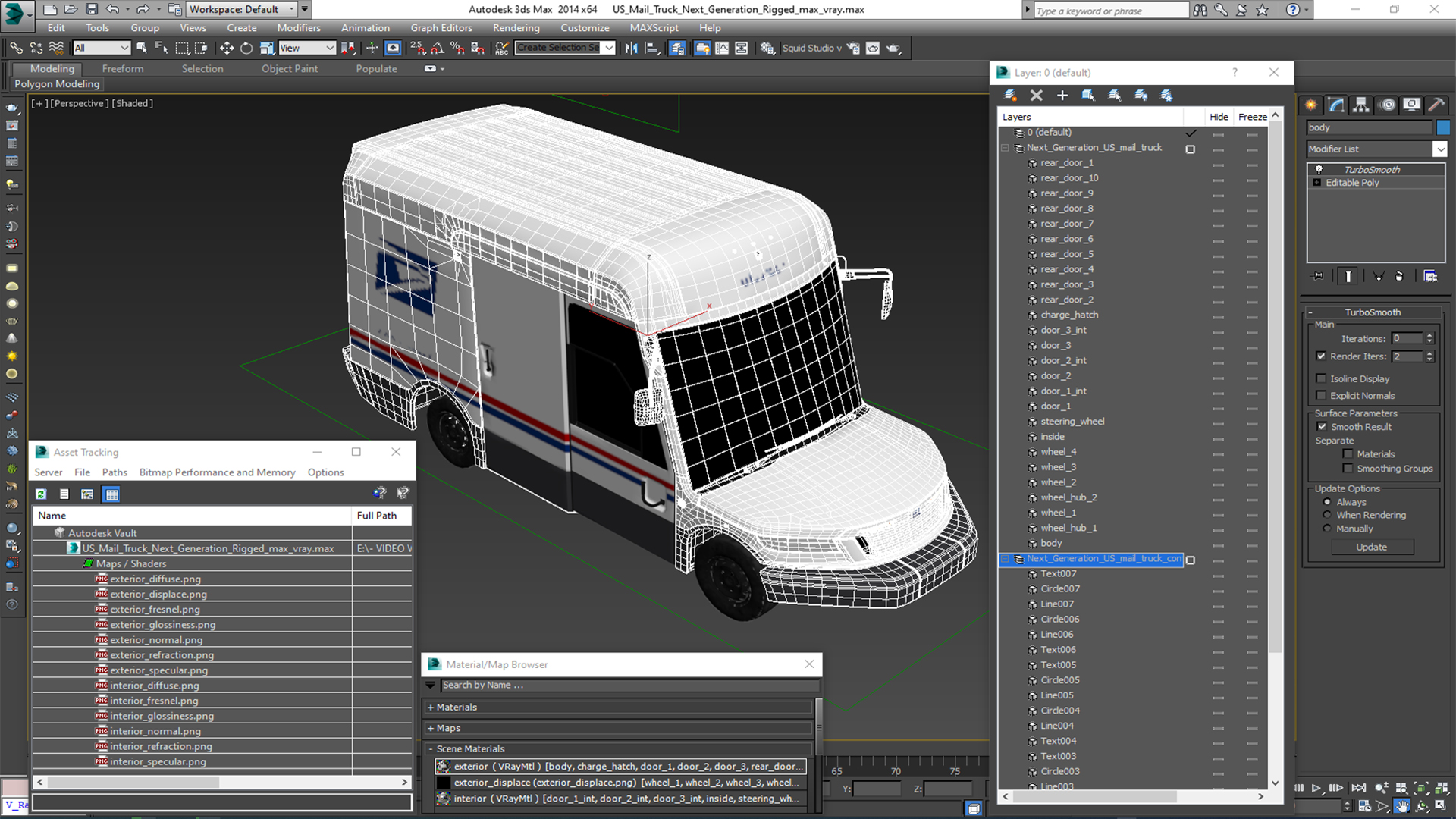
Task: Click the Pin Stack icon below modifier stack
Action: point(1318,276)
